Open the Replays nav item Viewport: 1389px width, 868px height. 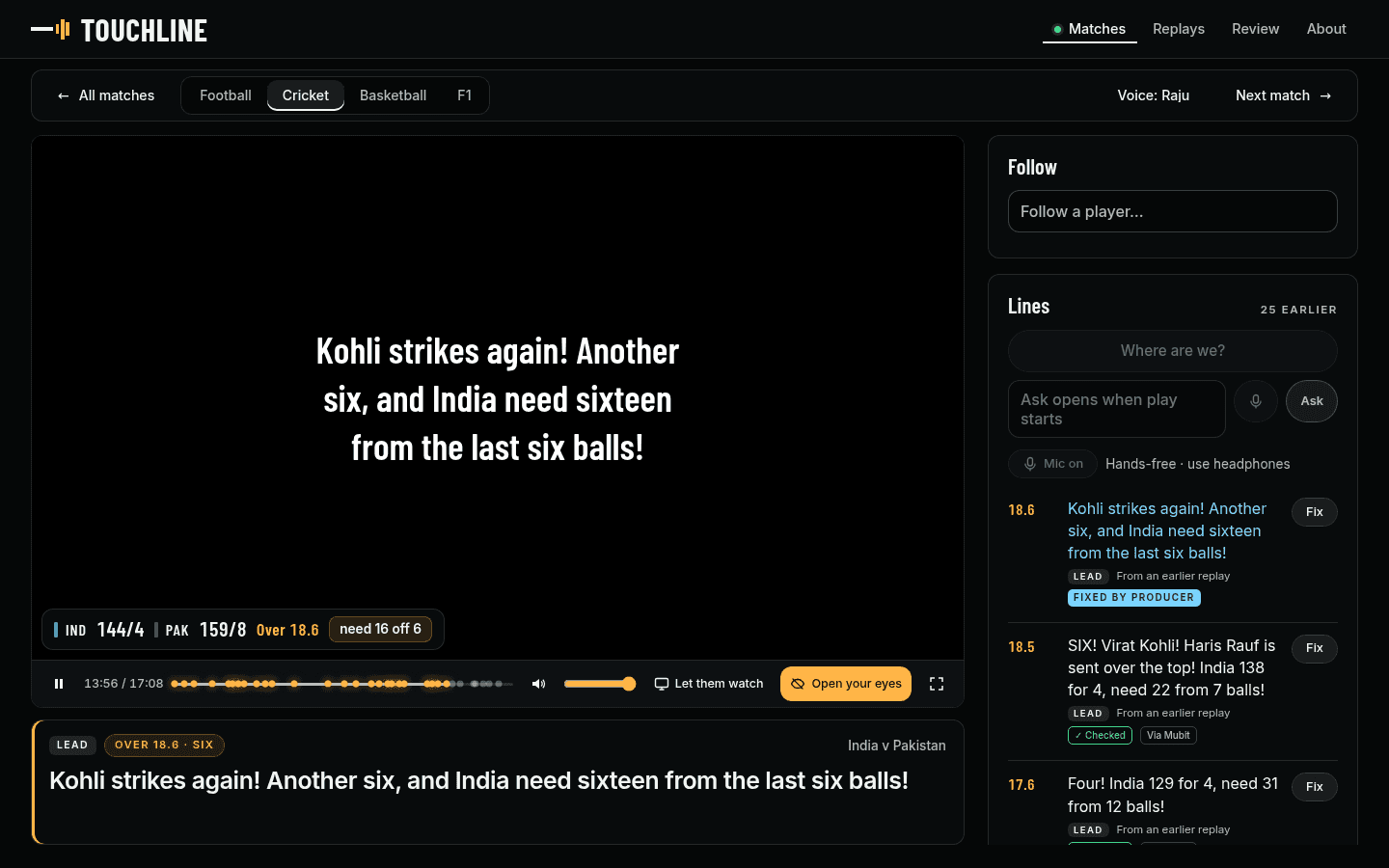click(1179, 29)
